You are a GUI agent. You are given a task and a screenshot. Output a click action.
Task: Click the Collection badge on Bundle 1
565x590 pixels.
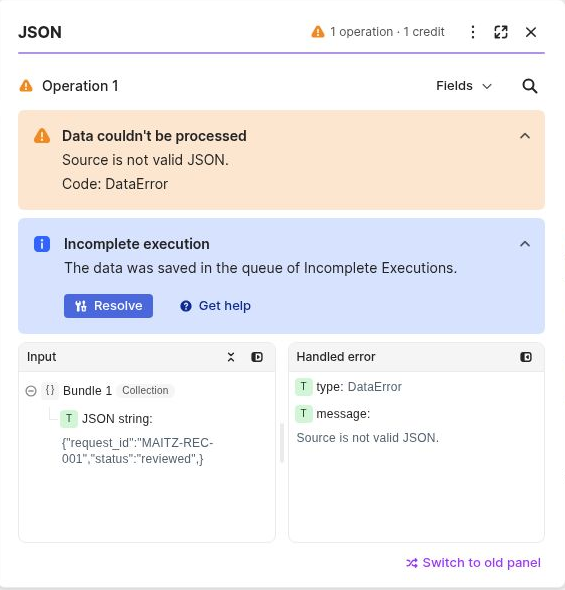145,391
